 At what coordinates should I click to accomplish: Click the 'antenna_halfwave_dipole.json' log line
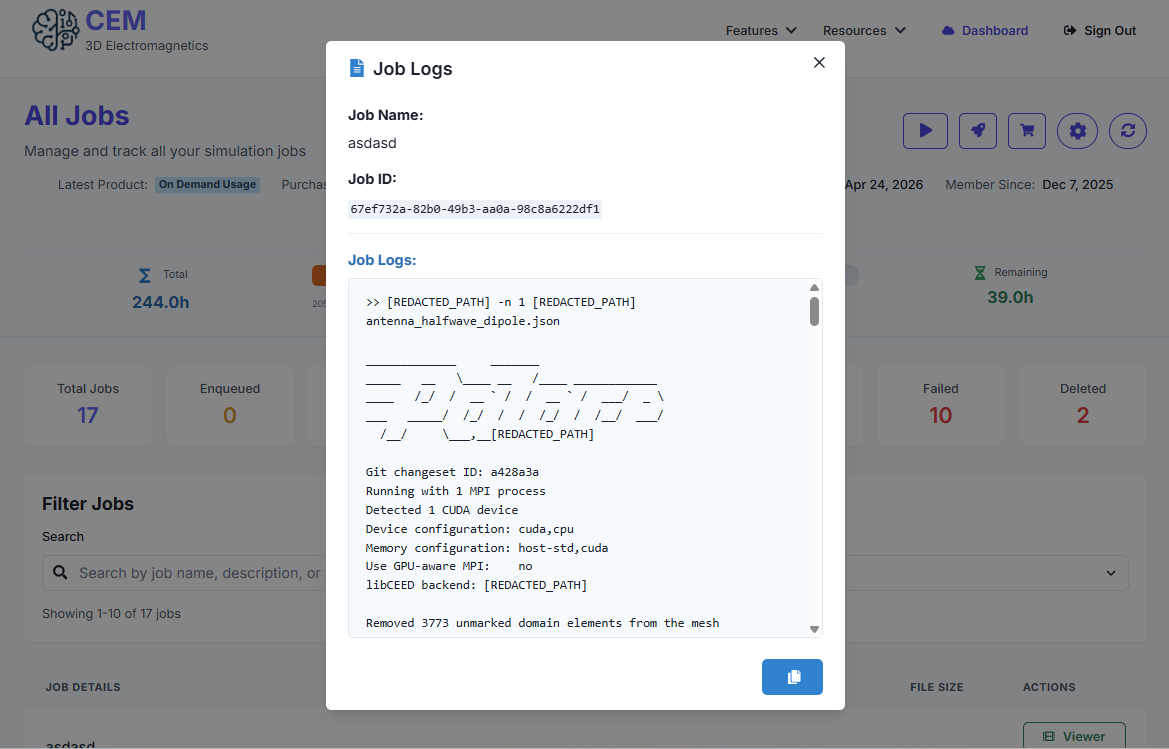(462, 321)
